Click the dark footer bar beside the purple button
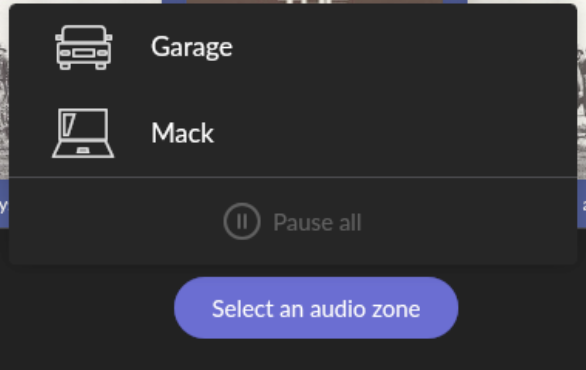 coord(86,308)
